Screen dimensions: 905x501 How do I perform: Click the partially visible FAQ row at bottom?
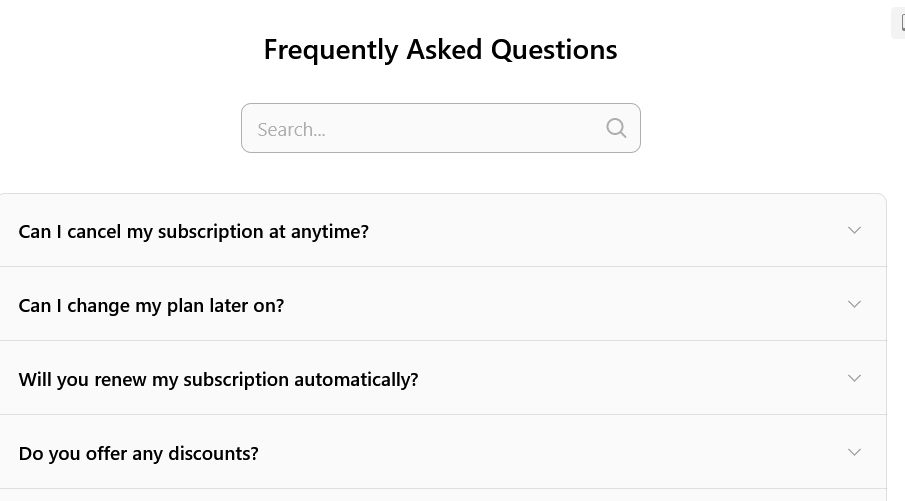tap(440, 495)
